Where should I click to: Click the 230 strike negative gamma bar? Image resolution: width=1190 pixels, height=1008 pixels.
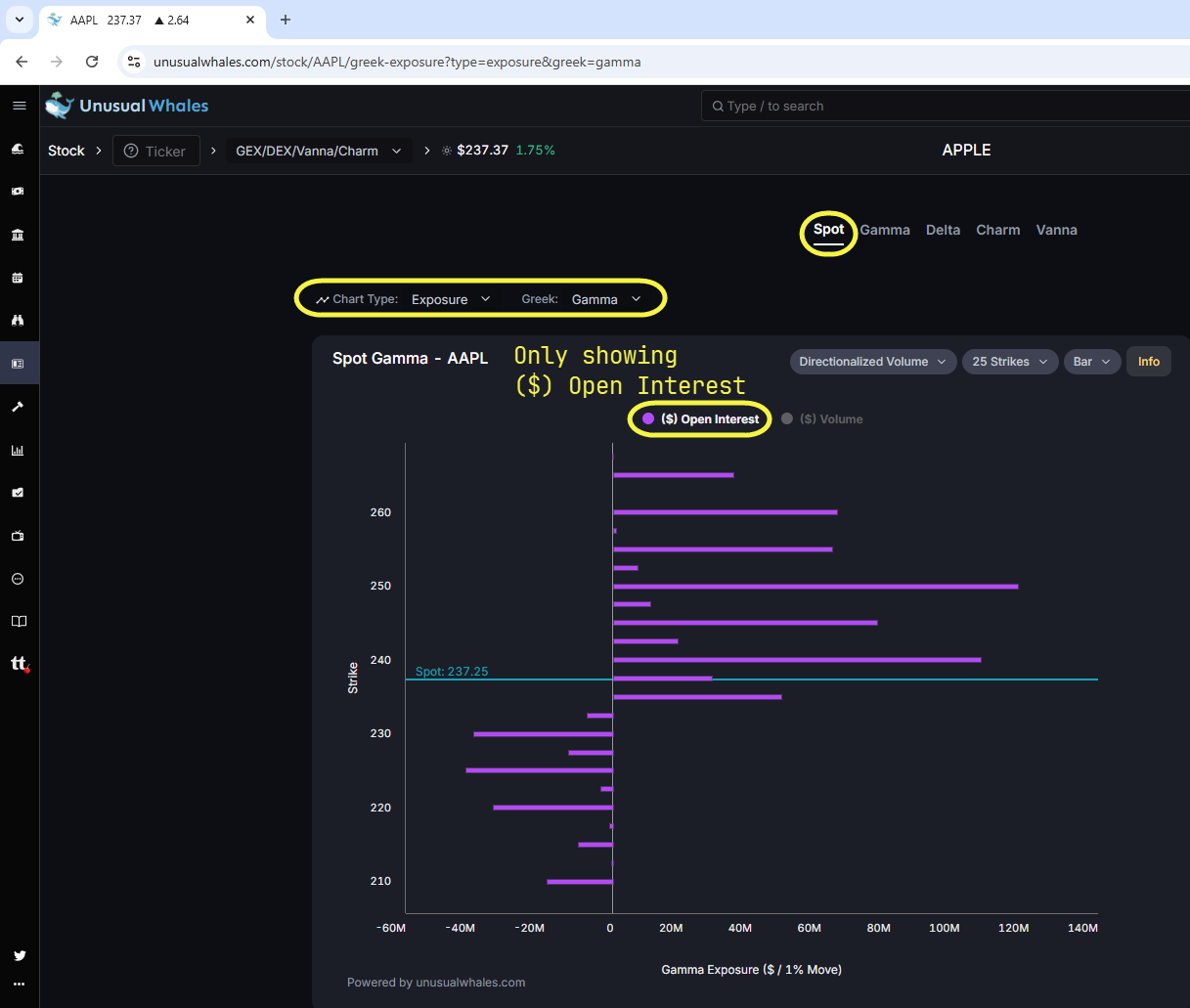[x=543, y=734]
